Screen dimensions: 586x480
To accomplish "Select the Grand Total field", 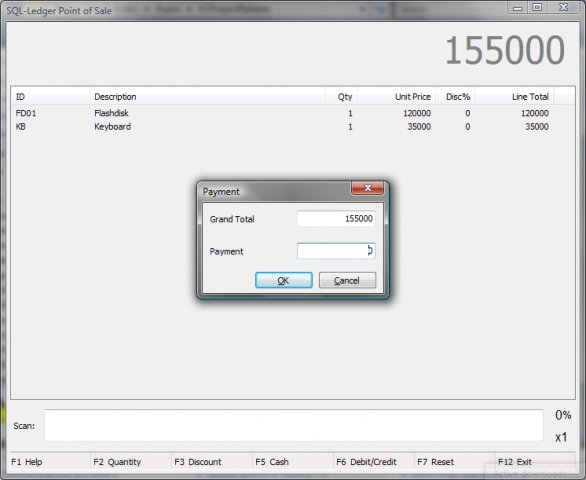I will pyautogui.click(x=336, y=218).
